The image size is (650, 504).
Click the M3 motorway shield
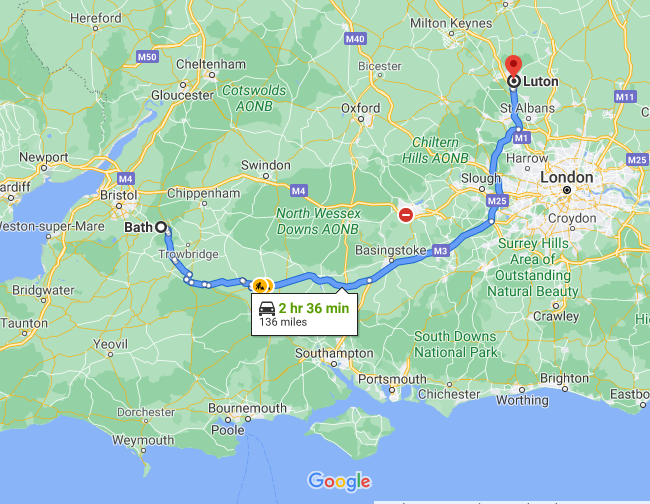pos(440,251)
